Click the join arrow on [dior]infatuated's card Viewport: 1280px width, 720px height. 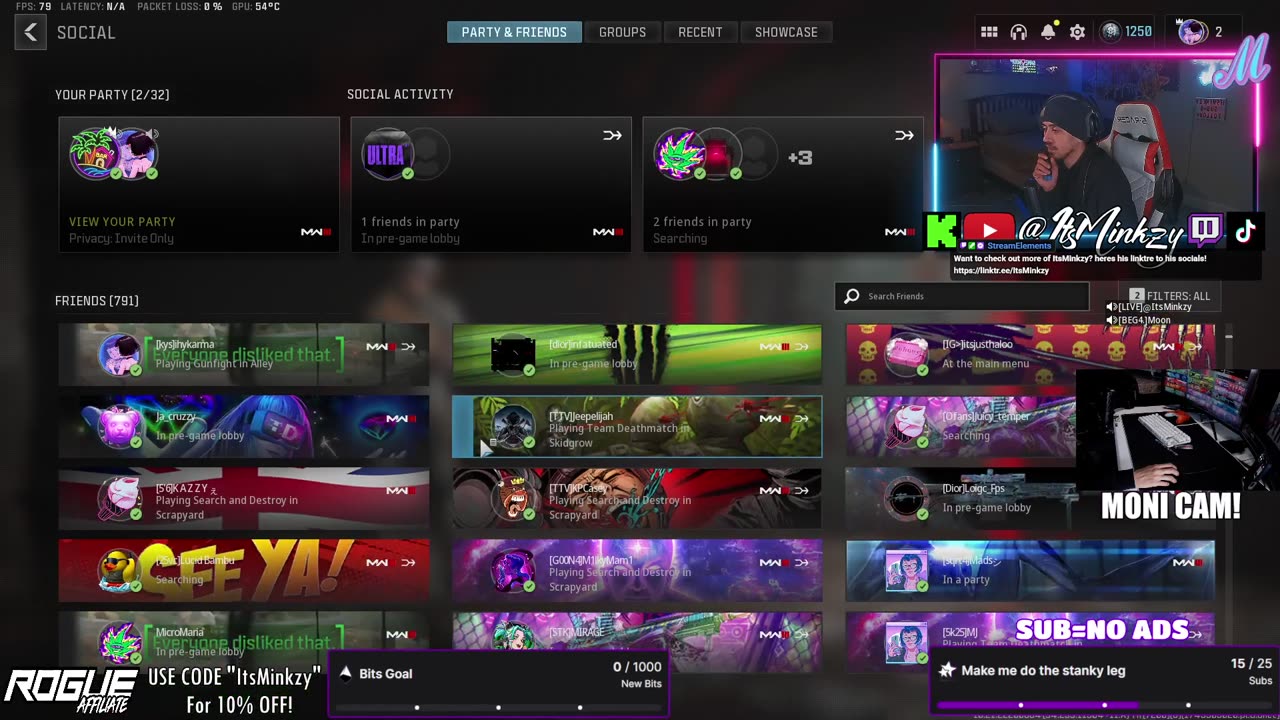click(801, 347)
